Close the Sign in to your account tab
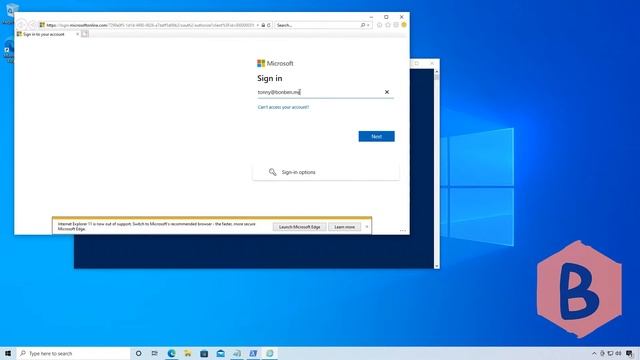640x360 pixels. click(78, 34)
